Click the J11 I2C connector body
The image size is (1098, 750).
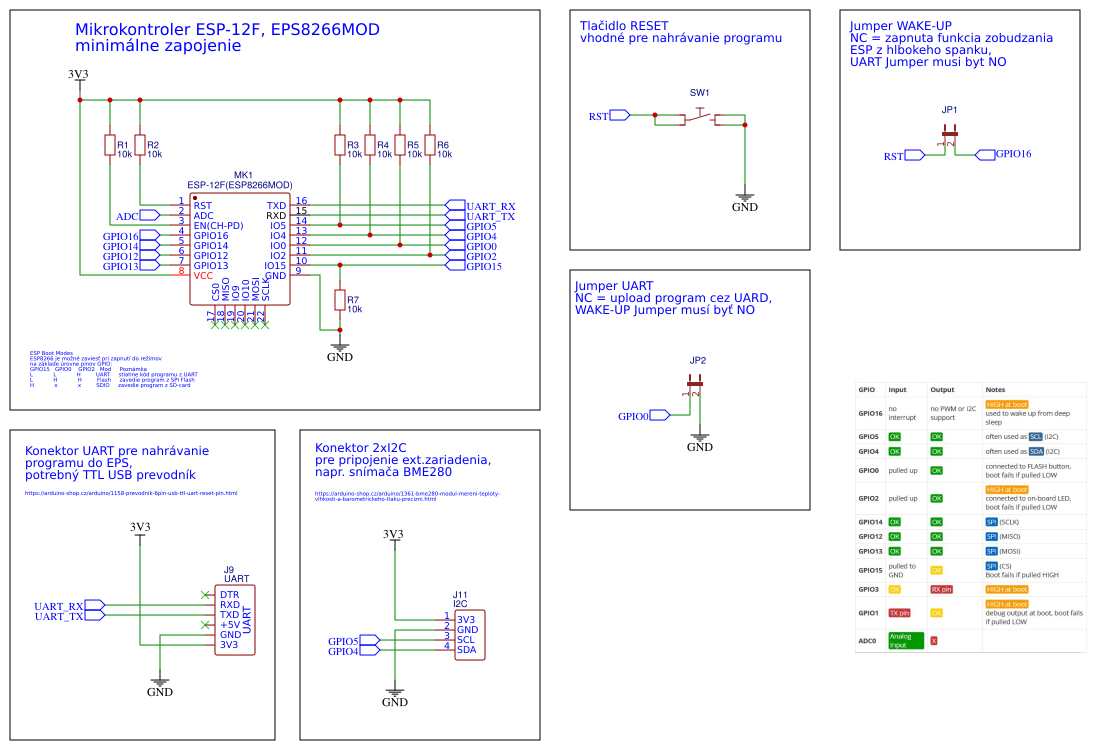[469, 634]
